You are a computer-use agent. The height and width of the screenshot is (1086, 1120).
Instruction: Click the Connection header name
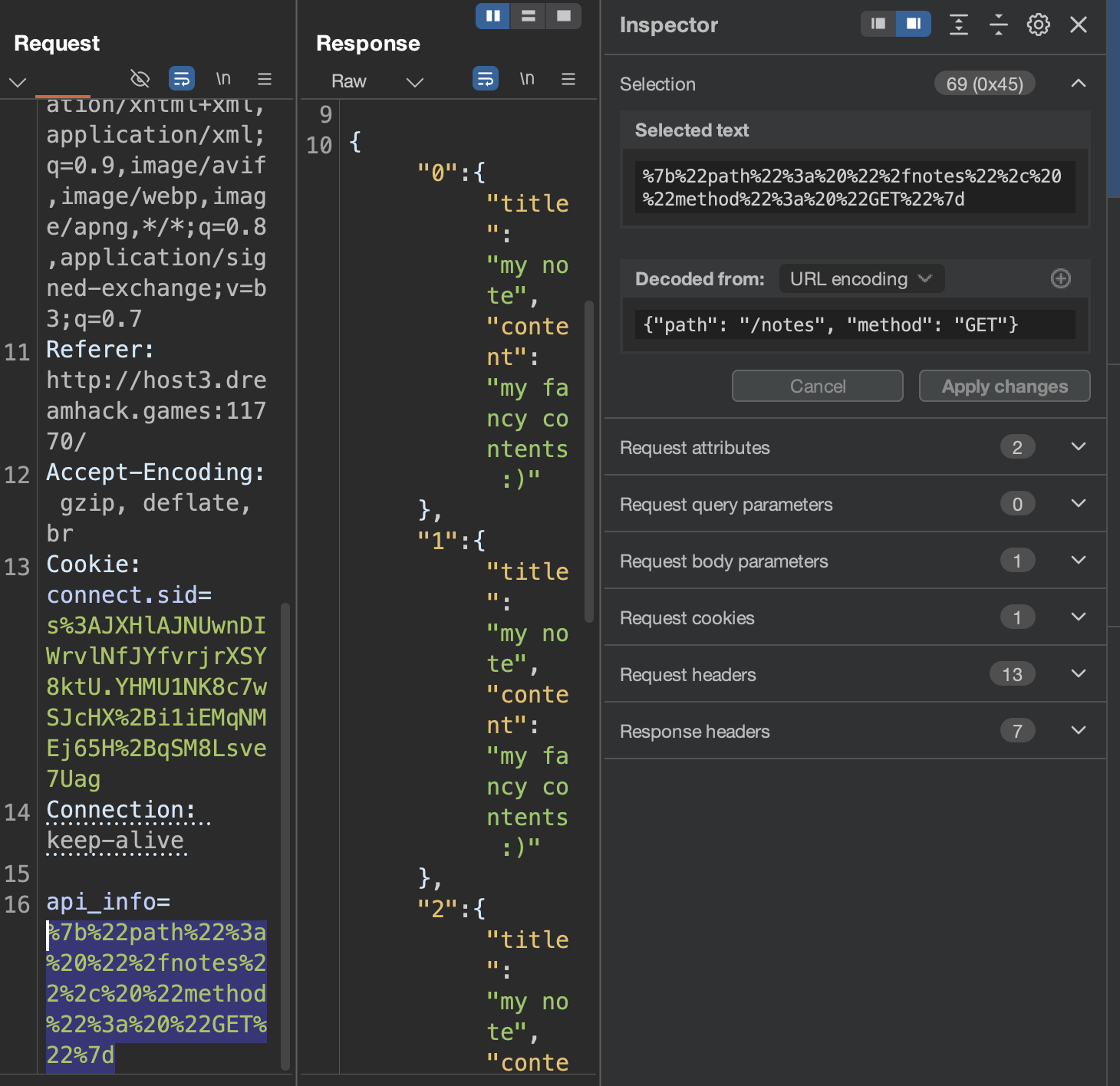pyautogui.click(x=120, y=810)
